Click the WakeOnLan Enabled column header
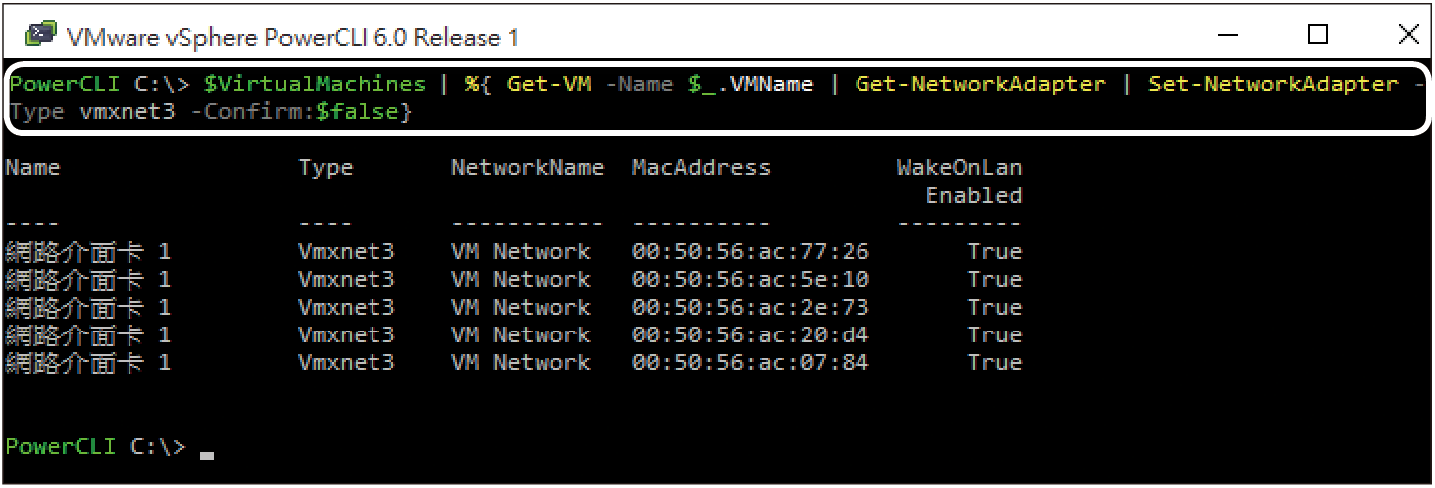Viewport: 1435px width, 488px height. coord(959,181)
